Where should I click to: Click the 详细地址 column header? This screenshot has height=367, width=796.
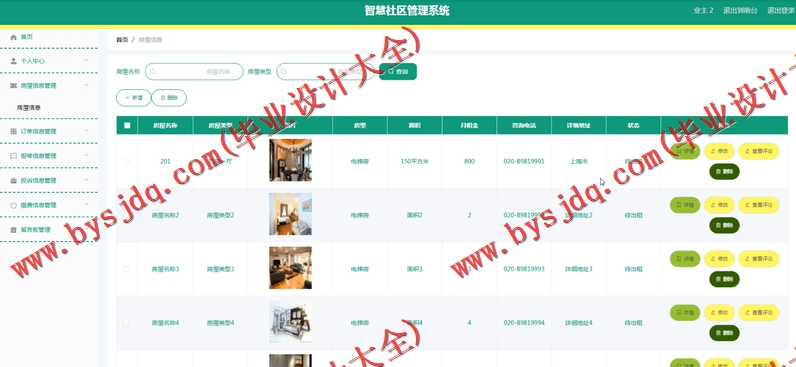coord(579,125)
